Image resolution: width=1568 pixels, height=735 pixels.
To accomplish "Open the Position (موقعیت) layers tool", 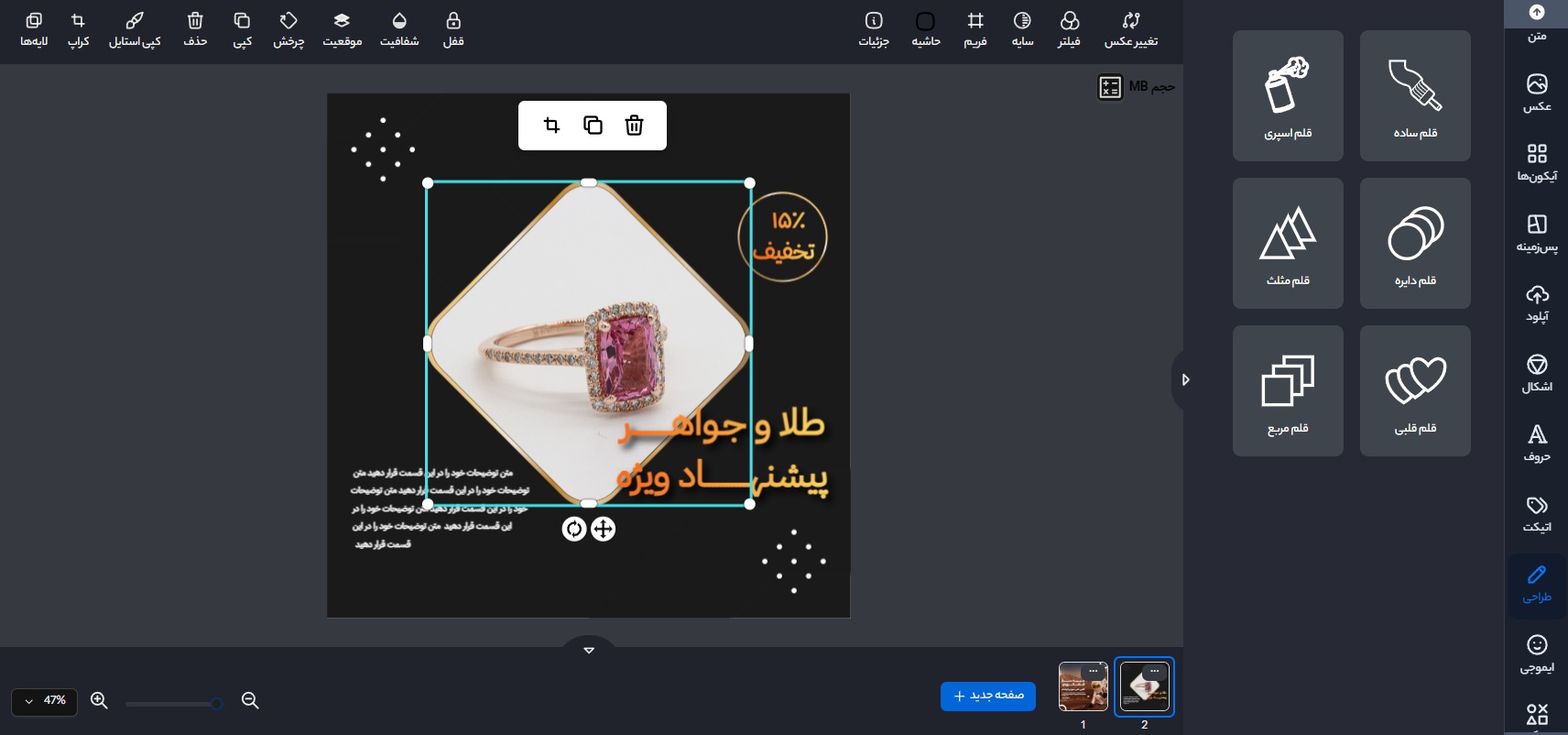I will (342, 29).
